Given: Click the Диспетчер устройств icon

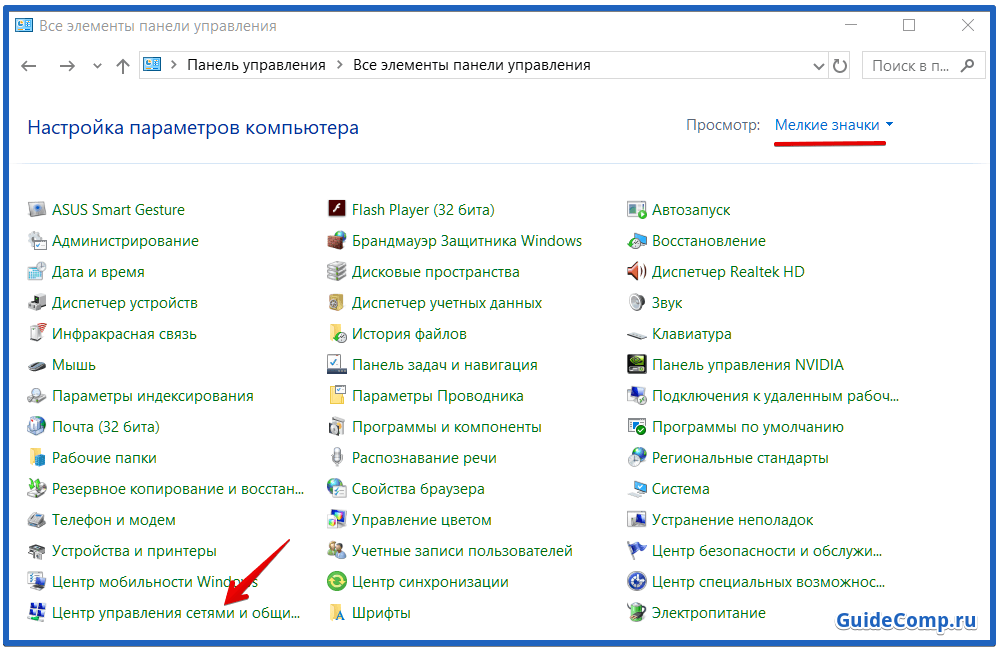Looking at the screenshot, I should click(37, 303).
